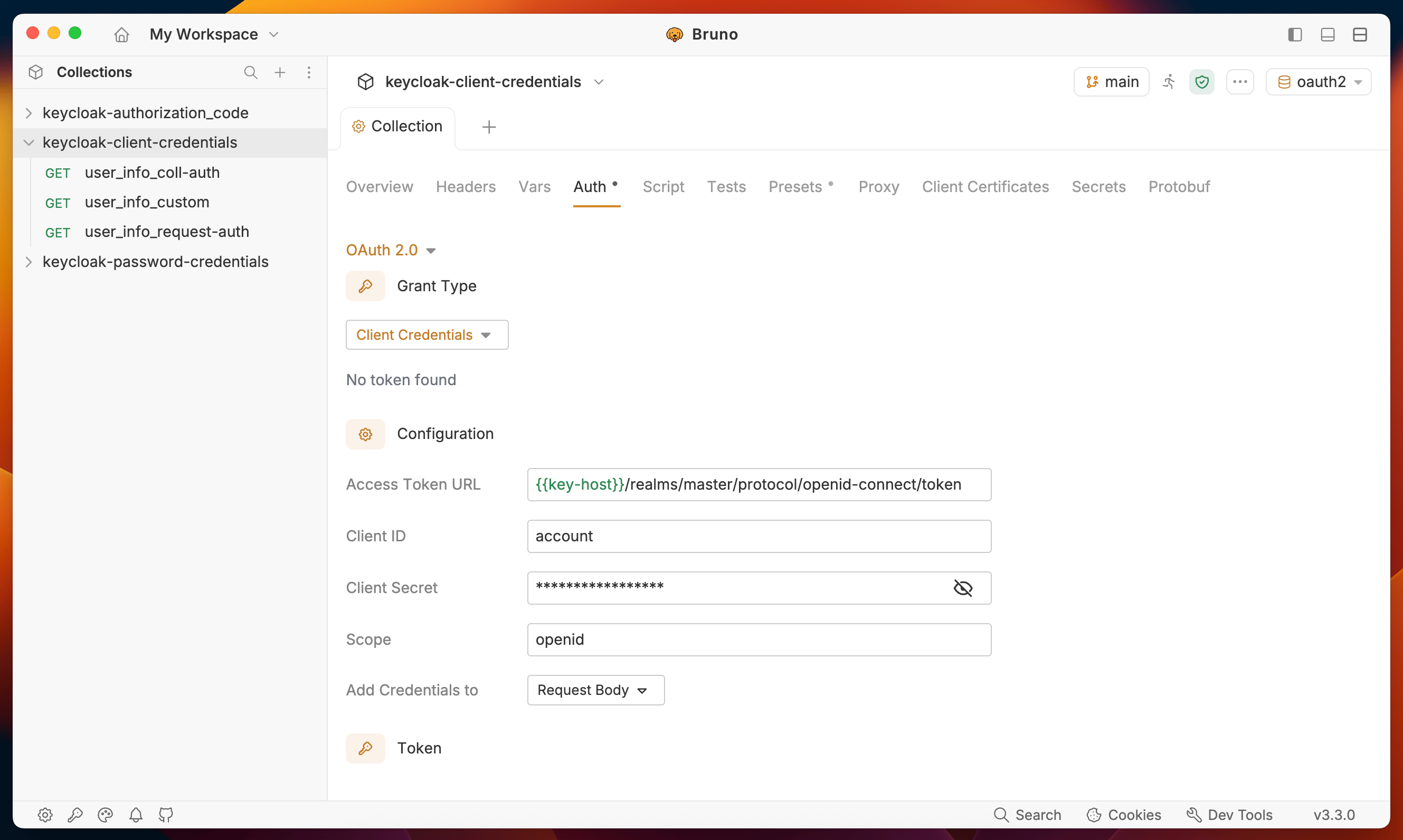Viewport: 1403px width, 840px height.
Task: Open the Script tab
Action: click(663, 187)
